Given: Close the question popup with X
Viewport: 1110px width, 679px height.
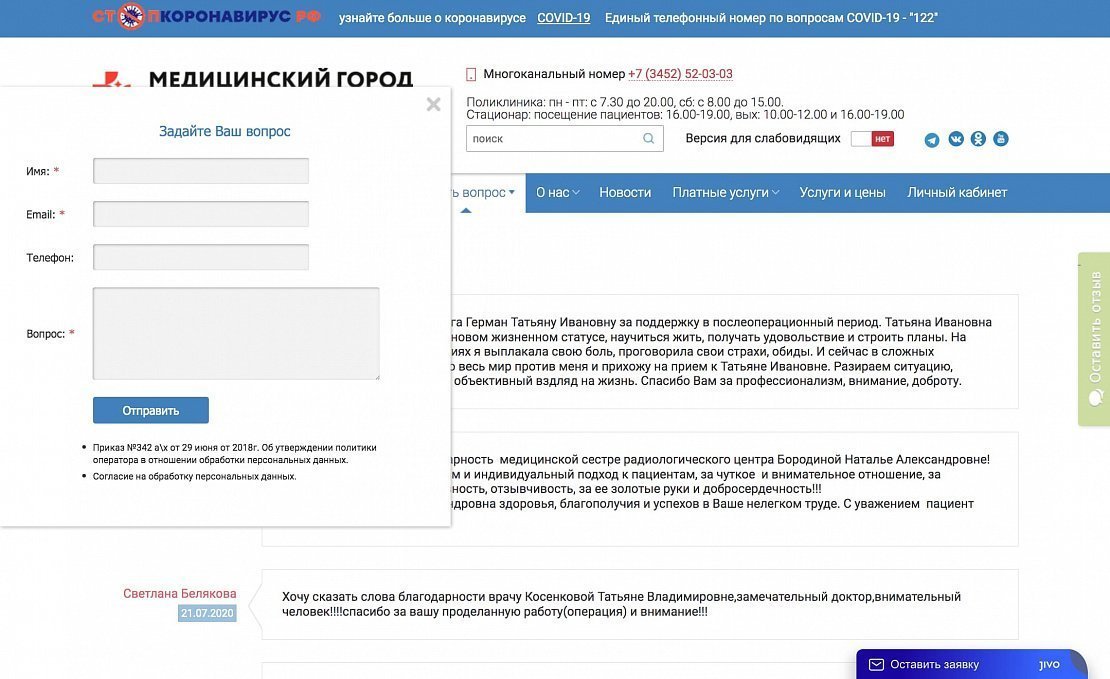Looking at the screenshot, I should click(x=433, y=104).
